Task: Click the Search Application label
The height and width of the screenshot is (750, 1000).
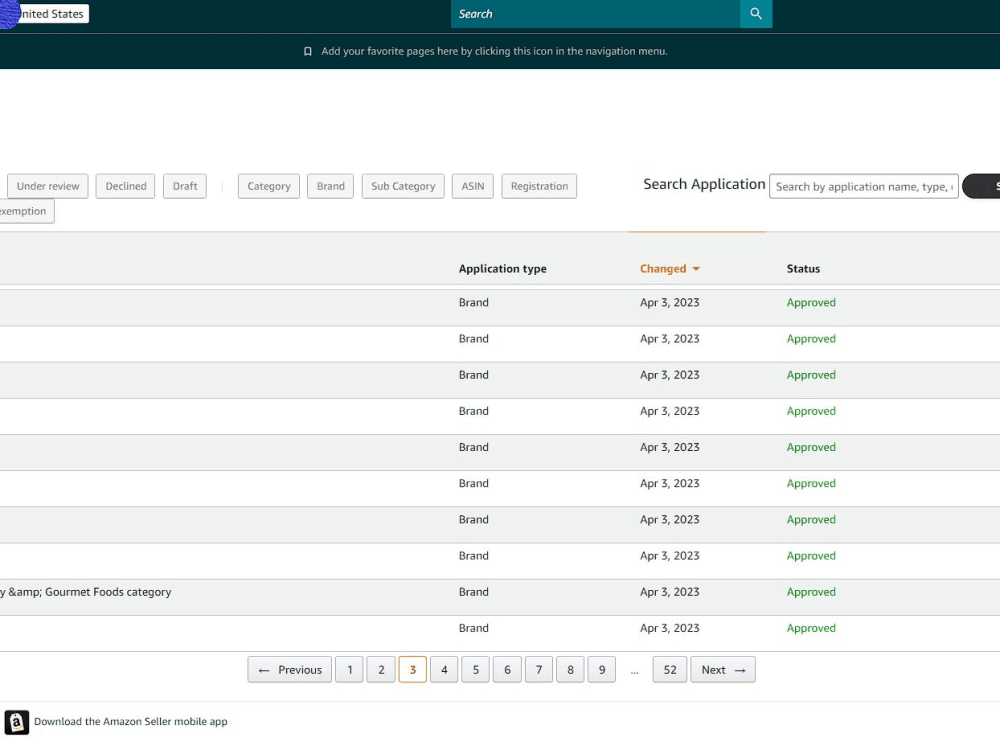Action: click(704, 184)
